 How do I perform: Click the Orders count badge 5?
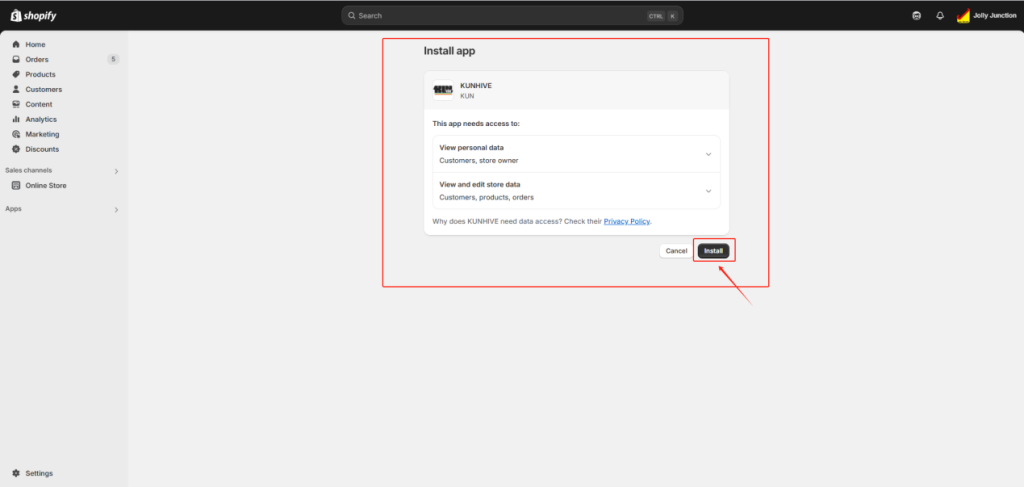113,59
